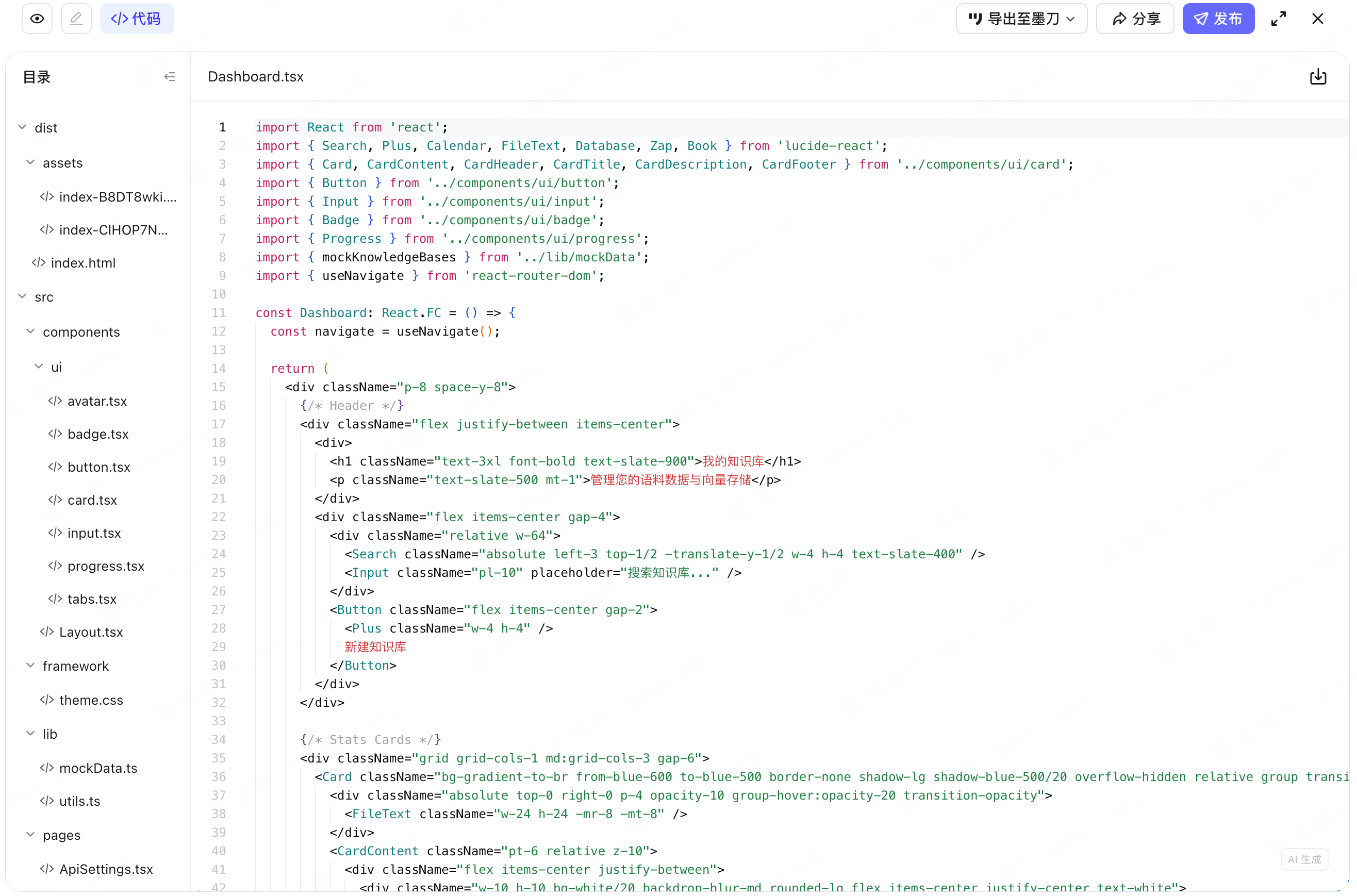This screenshot has height=896, width=1357.
Task: Collapse the pages folder
Action: pos(30,836)
